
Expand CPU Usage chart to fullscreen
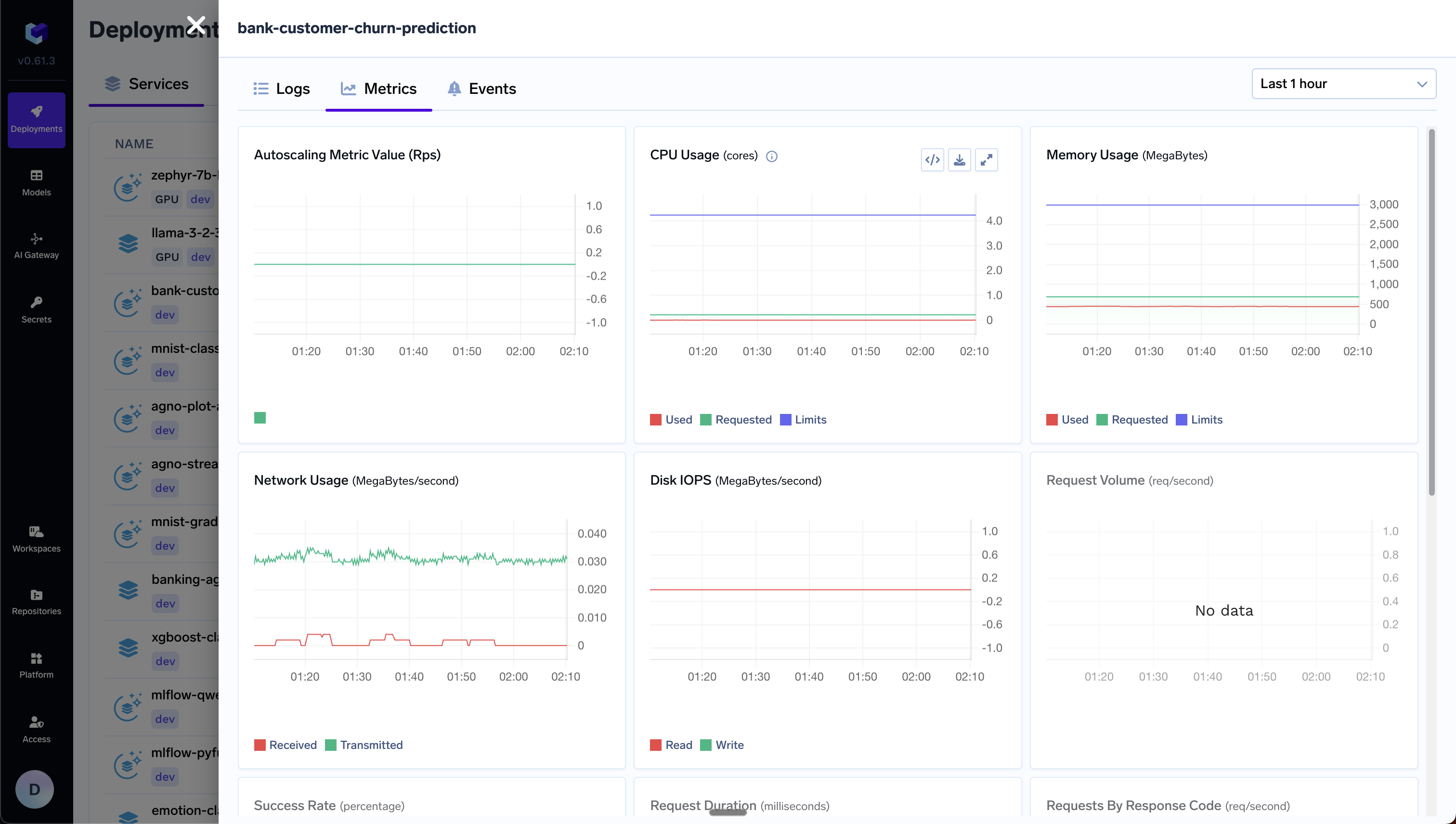coord(986,160)
